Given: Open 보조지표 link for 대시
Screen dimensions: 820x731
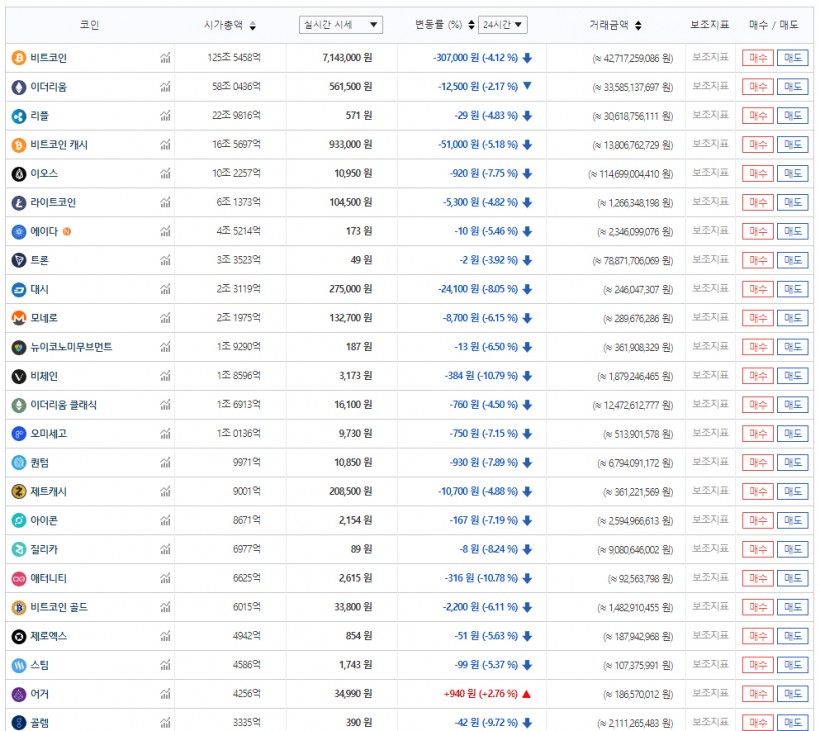Looking at the screenshot, I should tap(710, 288).
